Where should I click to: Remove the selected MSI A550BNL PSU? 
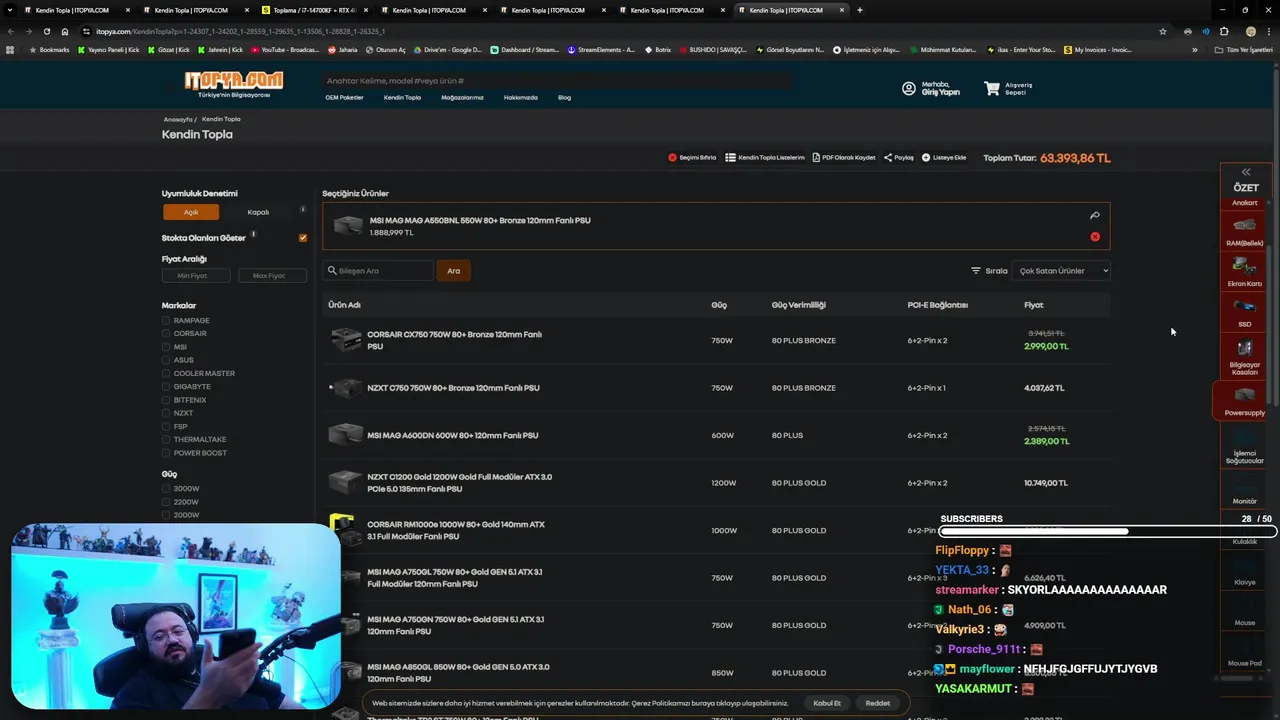pos(1095,237)
